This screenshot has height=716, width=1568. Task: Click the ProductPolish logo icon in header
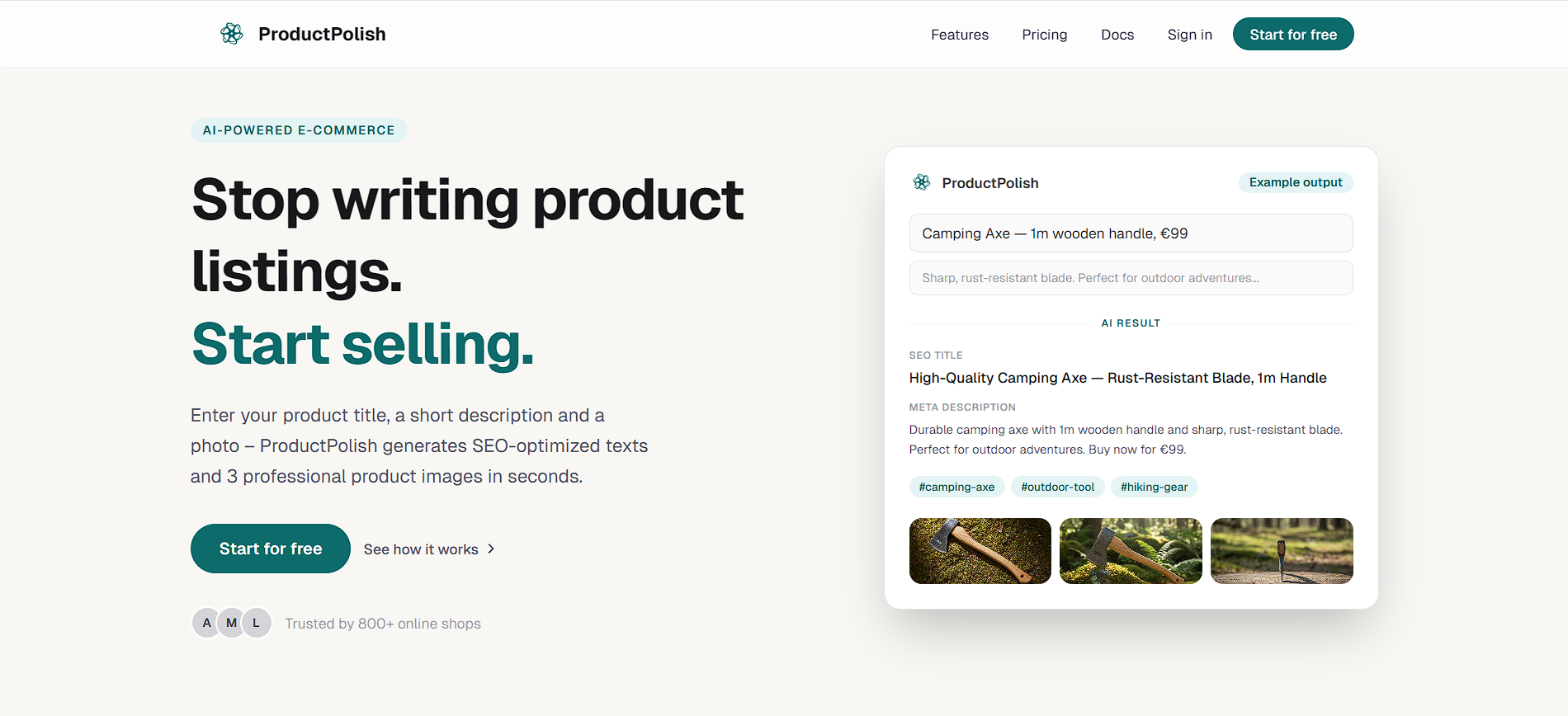coord(232,34)
